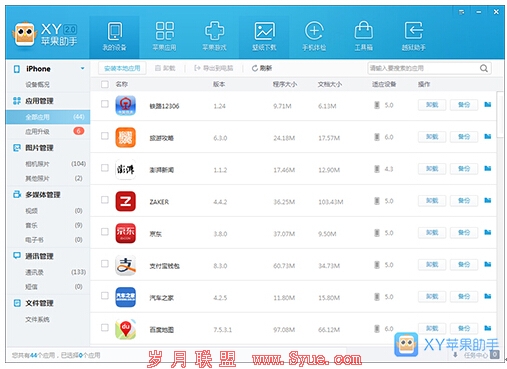Click the 卸载 toolbar button
The height and width of the screenshot is (369, 507).
click(165, 68)
